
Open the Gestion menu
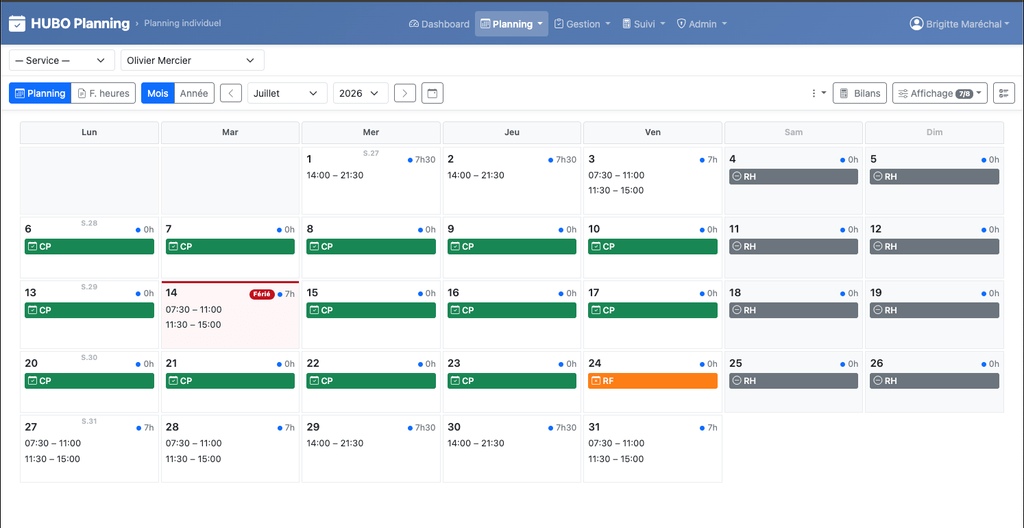(x=582, y=24)
